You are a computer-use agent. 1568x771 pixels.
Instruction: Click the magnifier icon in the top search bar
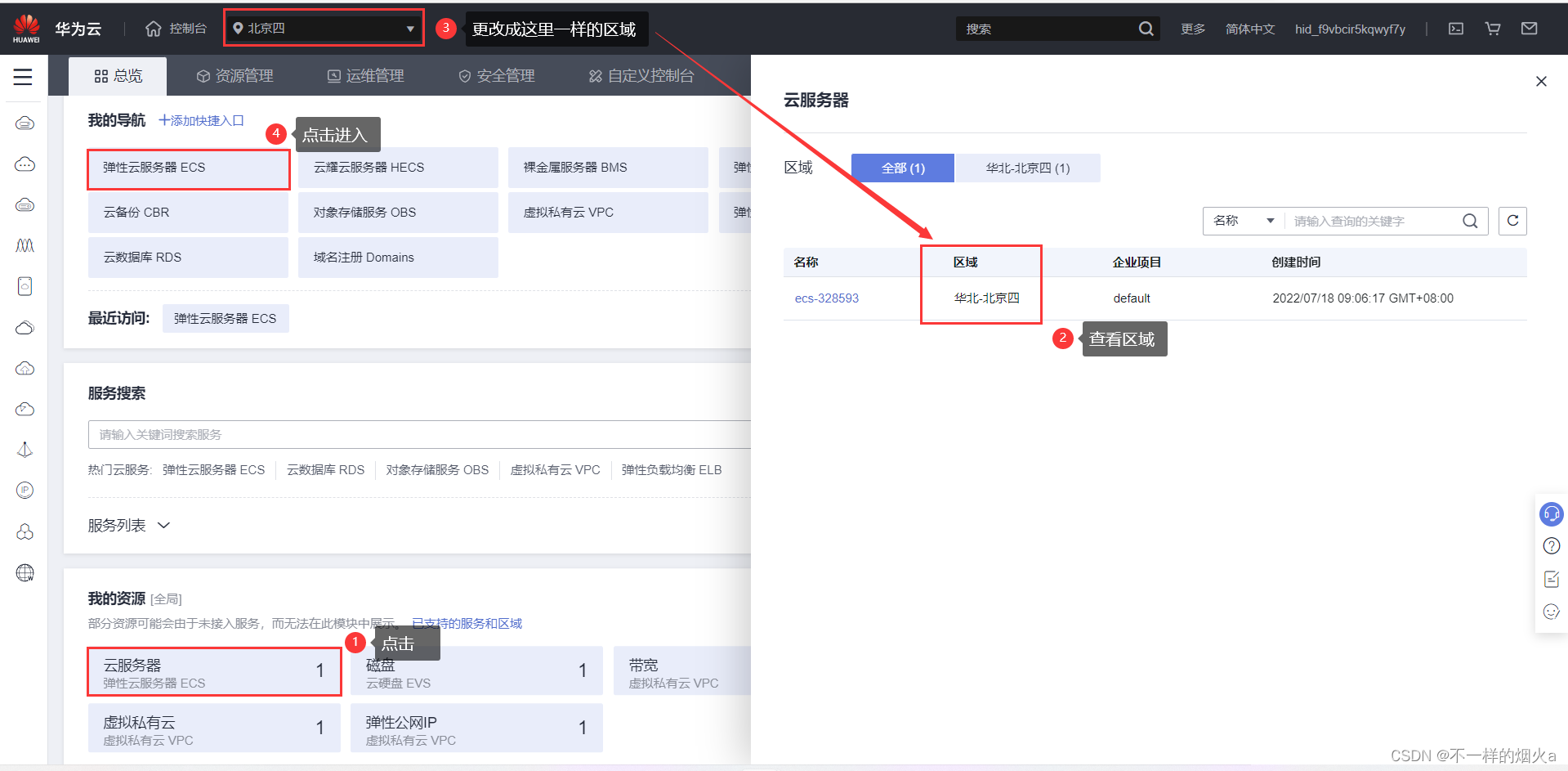click(x=1146, y=29)
